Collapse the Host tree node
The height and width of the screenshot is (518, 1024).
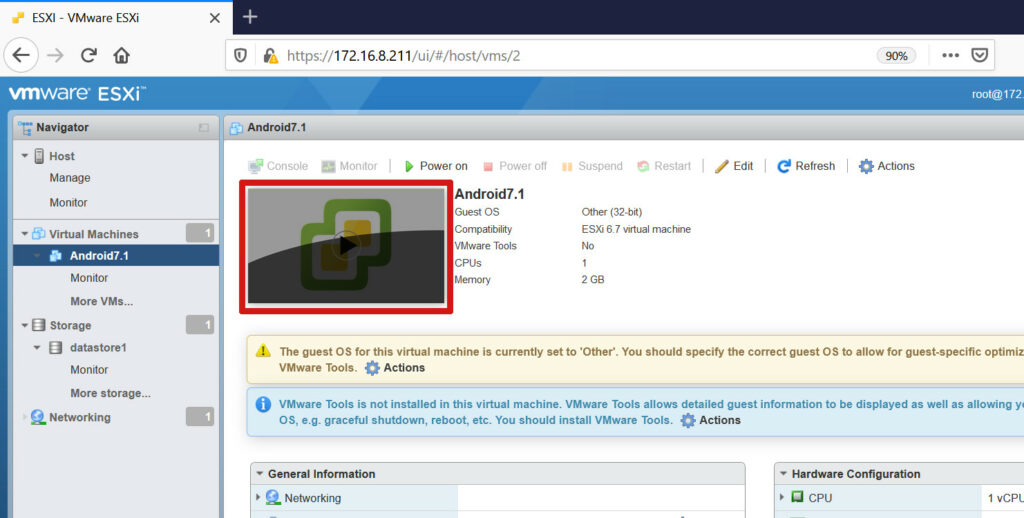pyautogui.click(x=25, y=156)
